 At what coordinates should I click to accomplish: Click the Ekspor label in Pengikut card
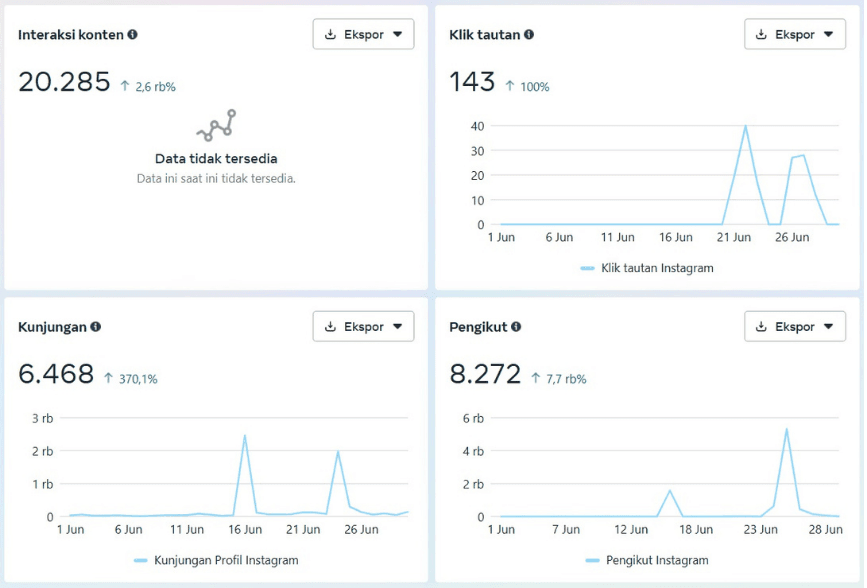pos(795,327)
